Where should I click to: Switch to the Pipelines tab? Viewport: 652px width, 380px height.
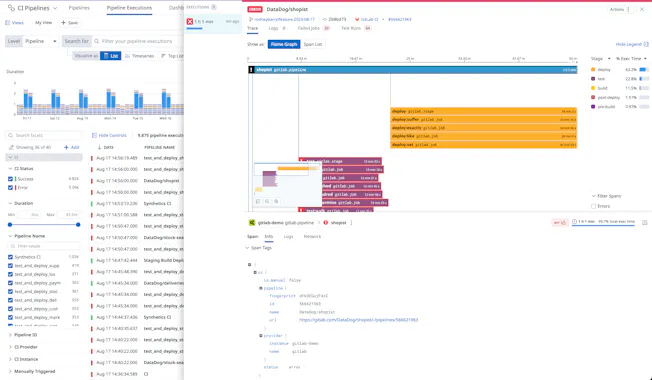click(79, 8)
